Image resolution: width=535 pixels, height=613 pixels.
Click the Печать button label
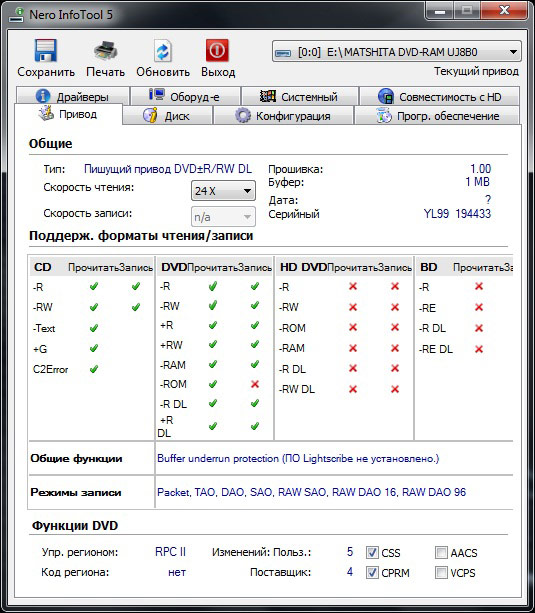106,72
